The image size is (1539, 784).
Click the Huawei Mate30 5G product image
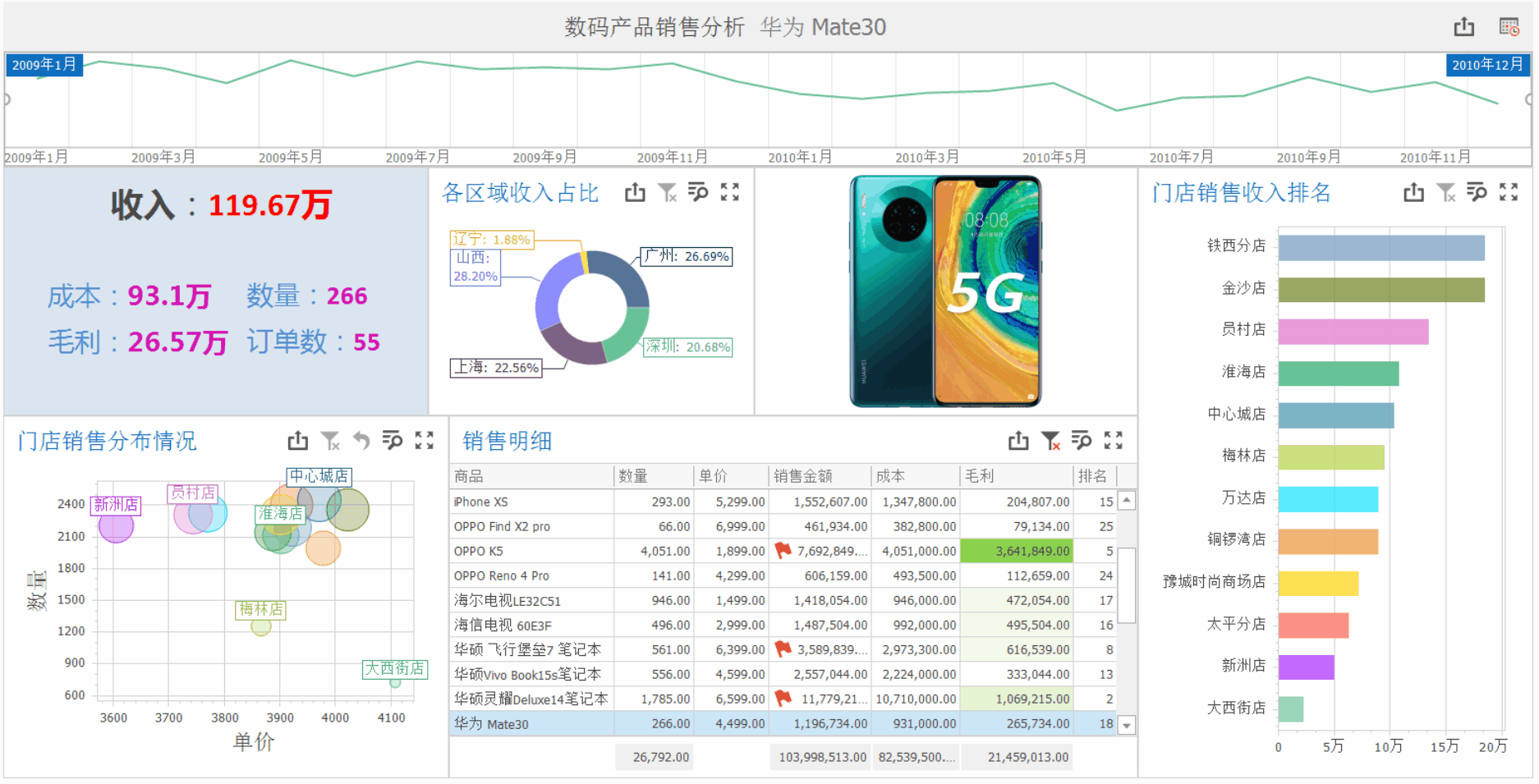click(946, 291)
